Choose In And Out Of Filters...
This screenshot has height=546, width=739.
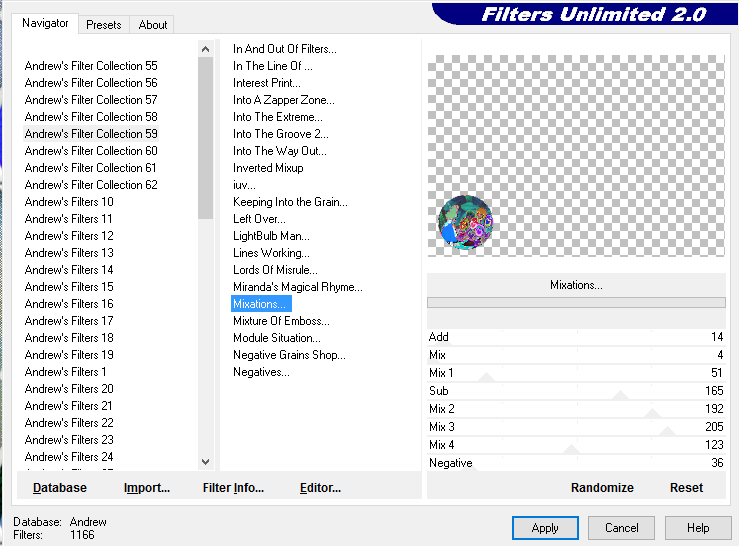[x=285, y=49]
